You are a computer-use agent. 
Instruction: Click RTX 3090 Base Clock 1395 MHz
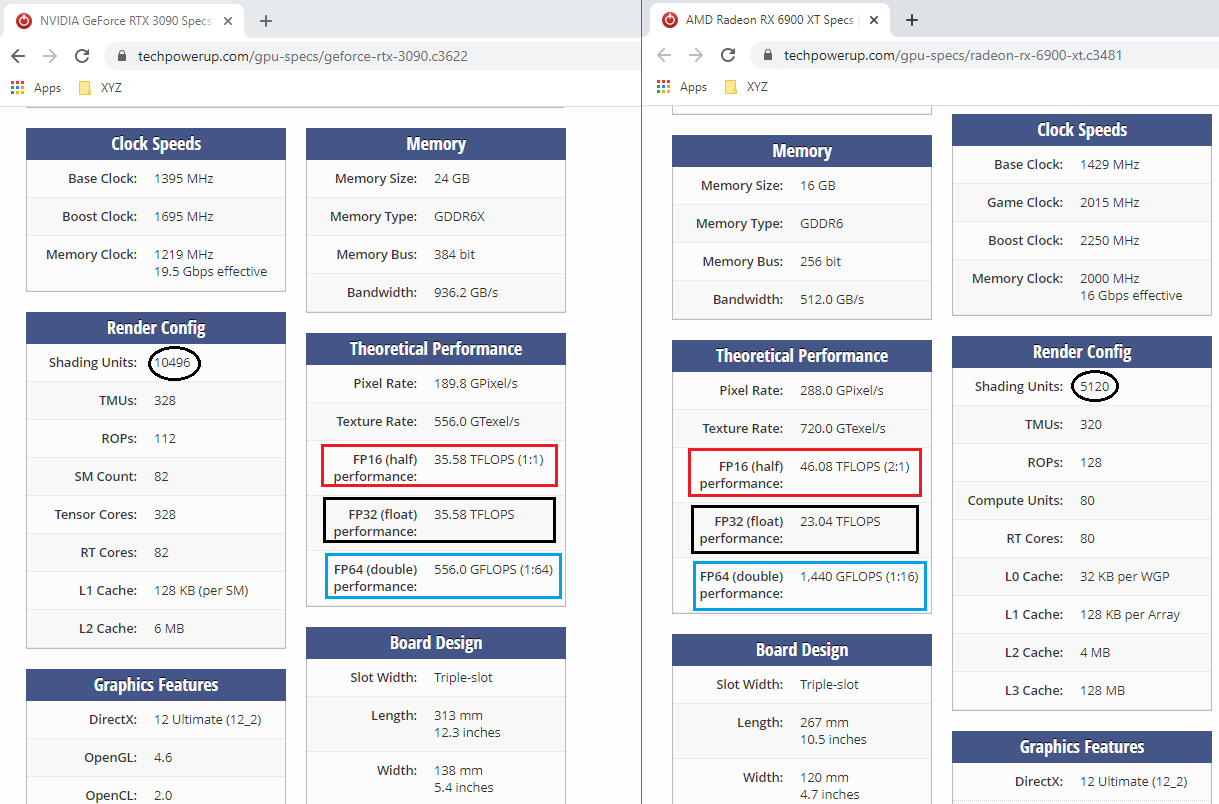pyautogui.click(x=184, y=178)
